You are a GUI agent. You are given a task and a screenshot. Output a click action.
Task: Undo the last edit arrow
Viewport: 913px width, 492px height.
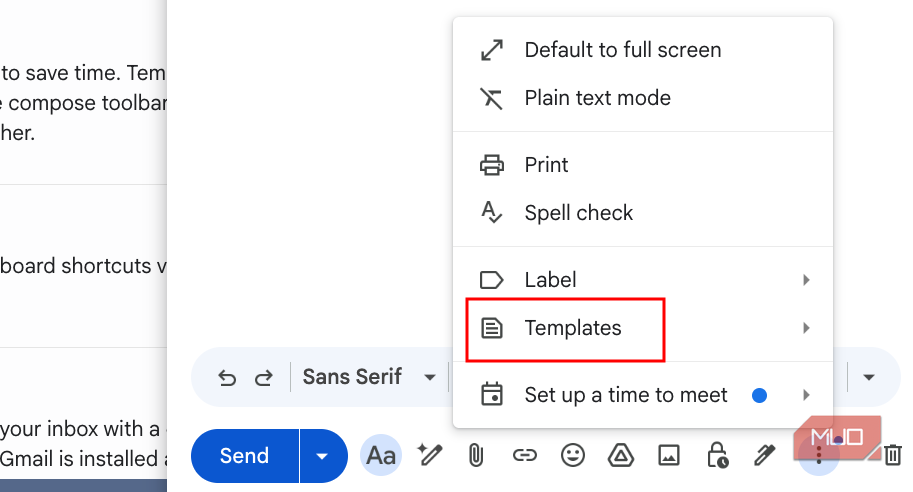(227, 378)
